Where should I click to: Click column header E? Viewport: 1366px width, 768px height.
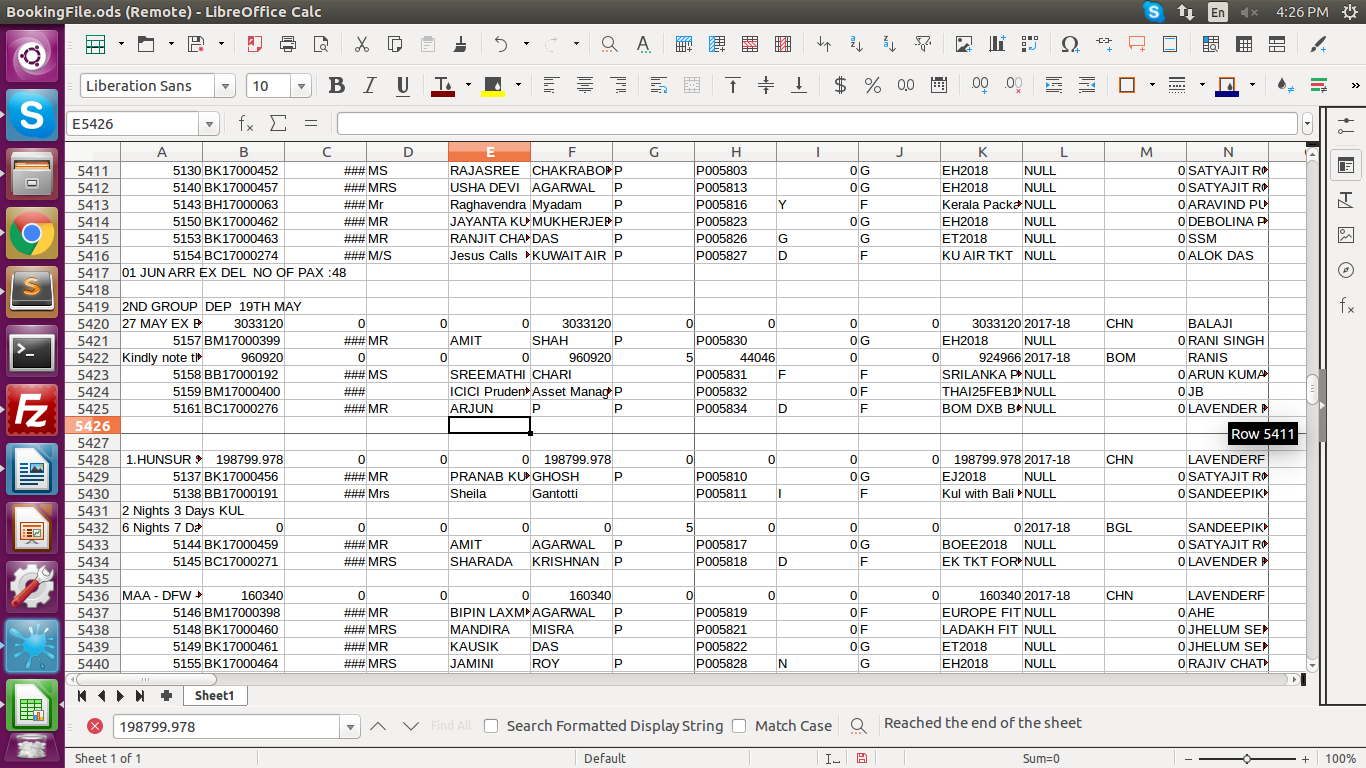point(489,152)
